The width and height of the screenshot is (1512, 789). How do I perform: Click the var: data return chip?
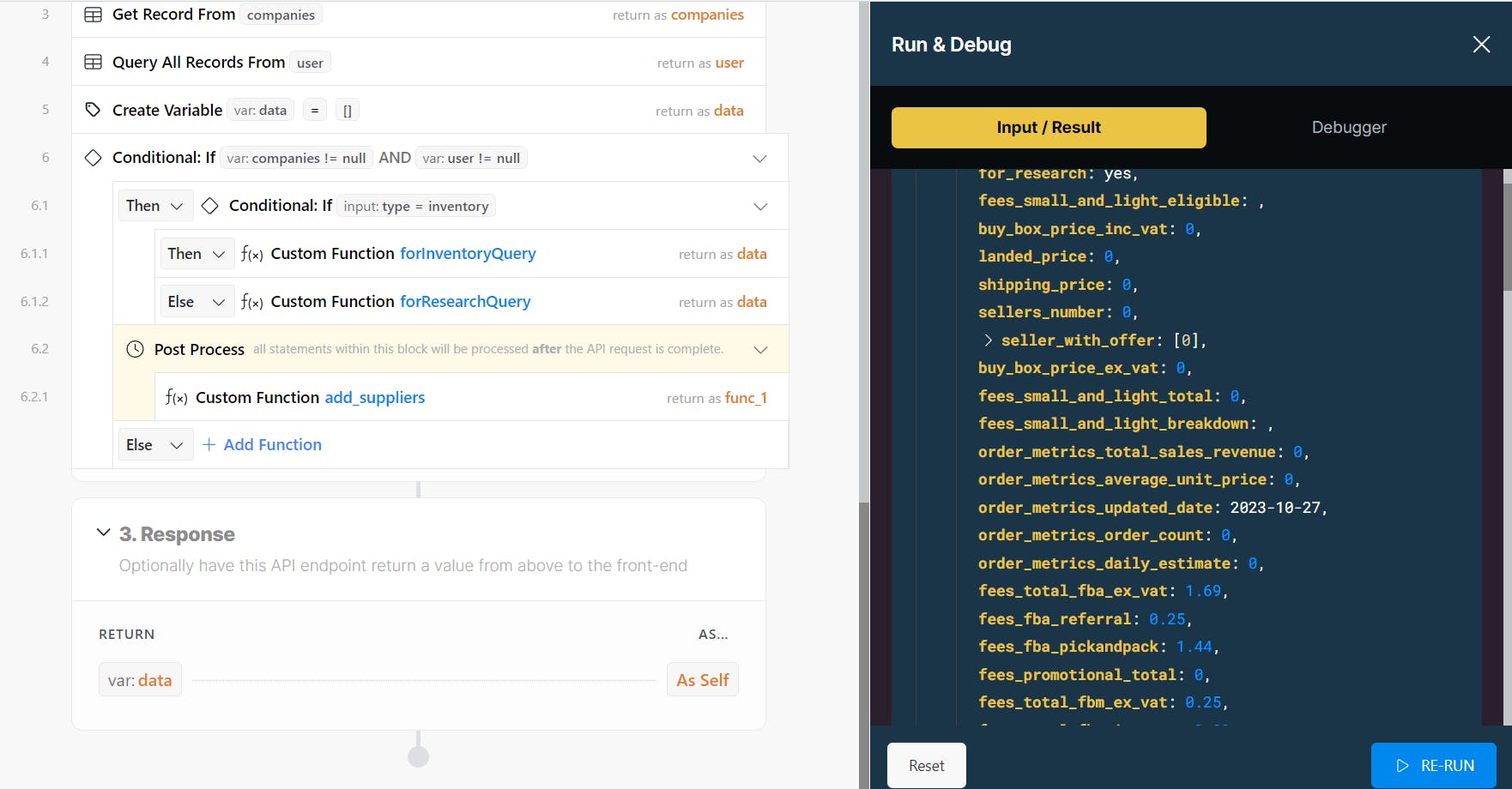pos(140,680)
